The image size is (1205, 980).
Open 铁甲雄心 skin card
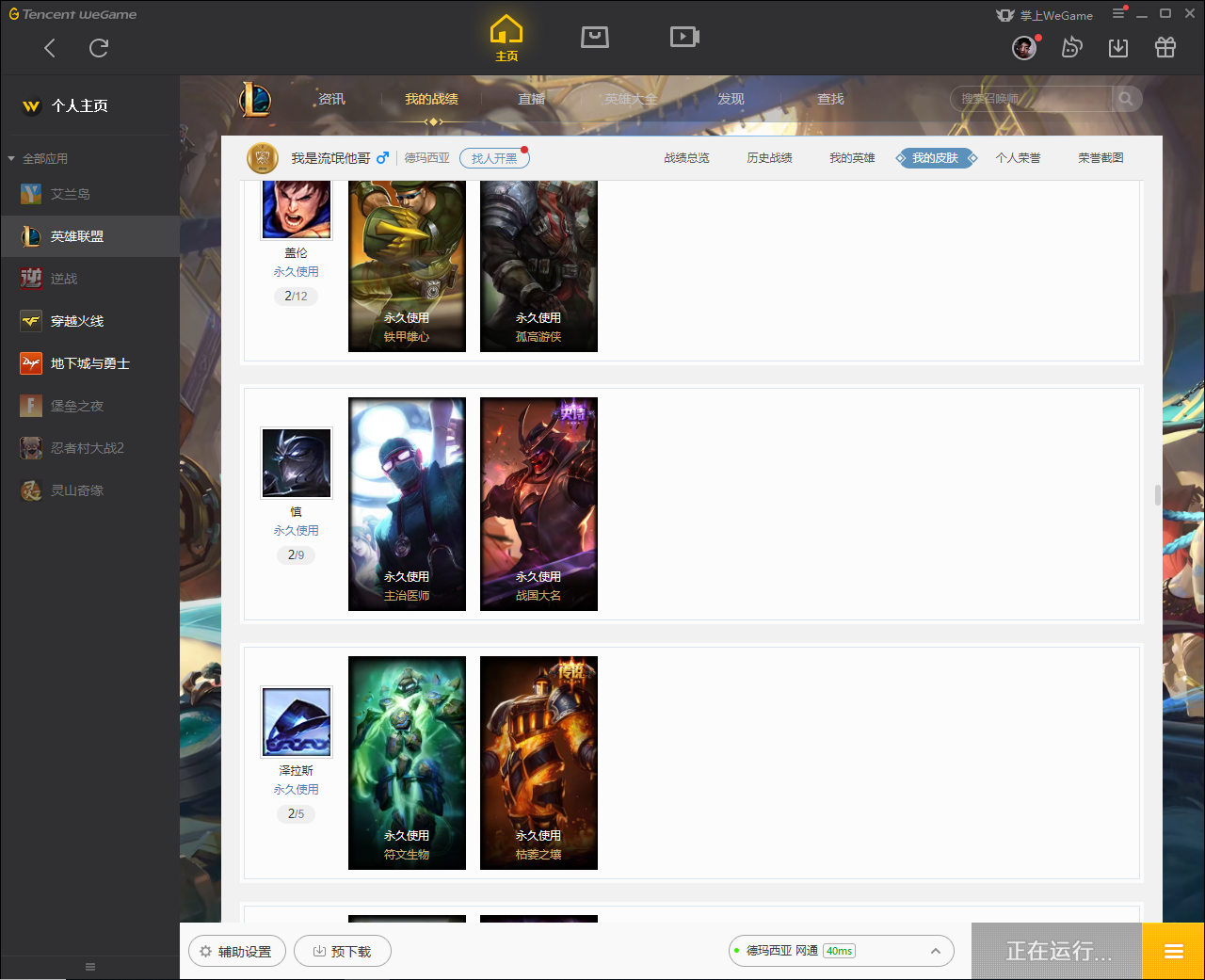tap(407, 266)
